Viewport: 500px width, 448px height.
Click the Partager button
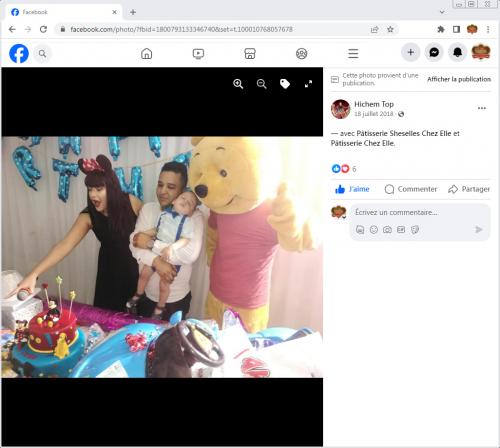(x=469, y=189)
